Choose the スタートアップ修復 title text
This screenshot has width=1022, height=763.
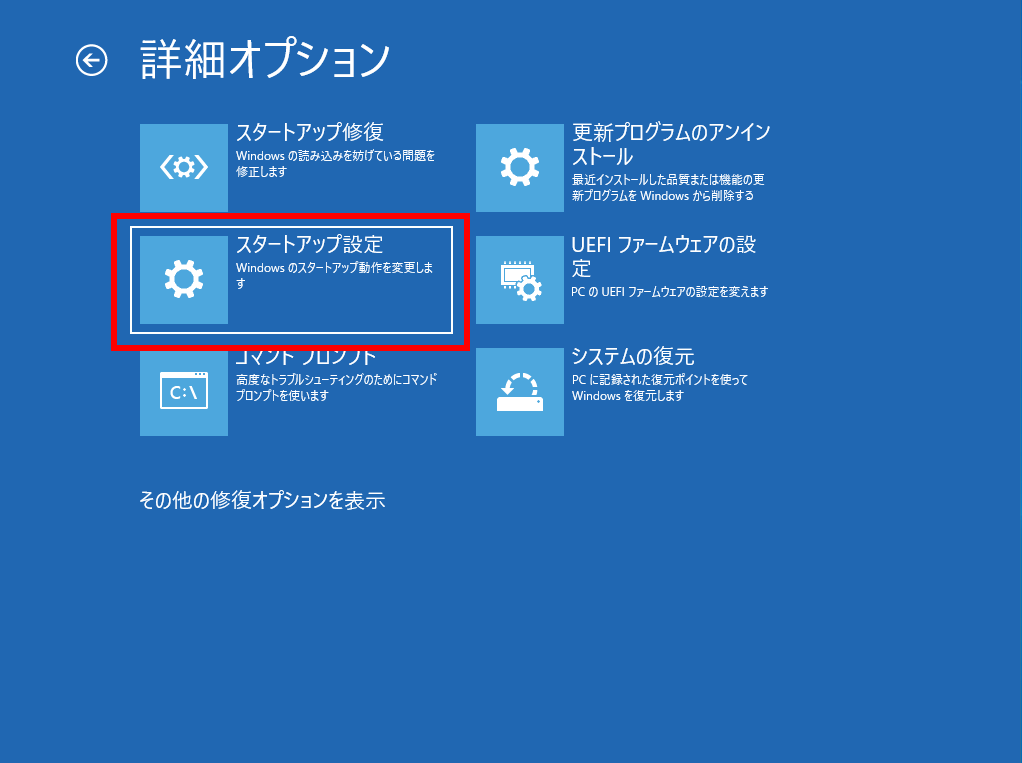310,132
